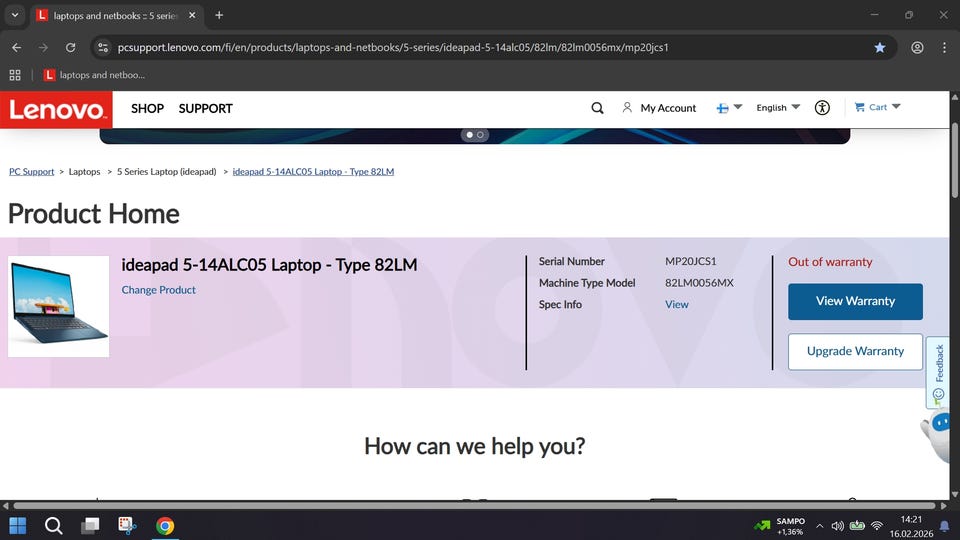Open the Chrome three-dot menu
Screen dimensions: 960x540
(944, 47)
